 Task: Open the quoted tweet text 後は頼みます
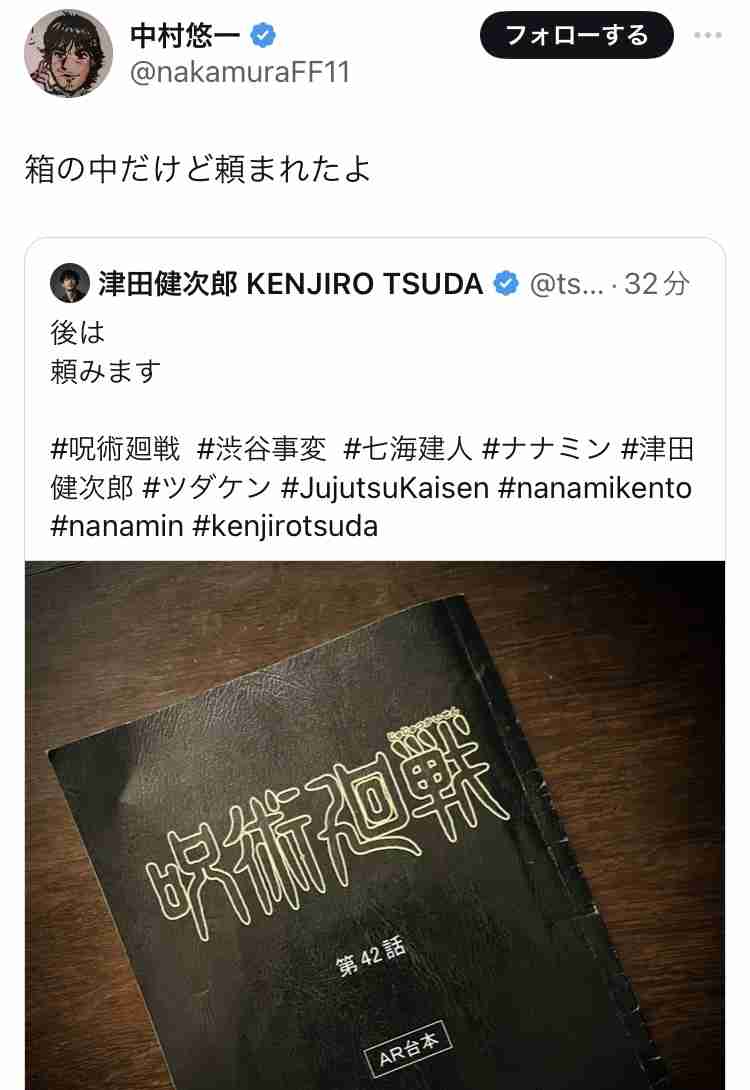point(106,352)
